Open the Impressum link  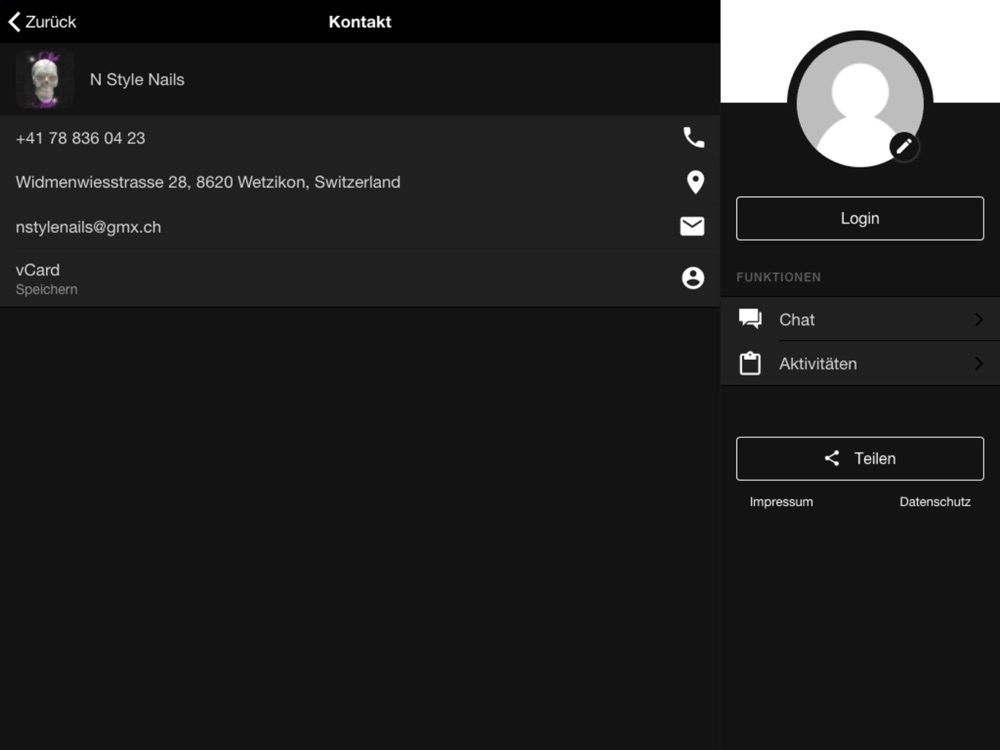tap(781, 502)
